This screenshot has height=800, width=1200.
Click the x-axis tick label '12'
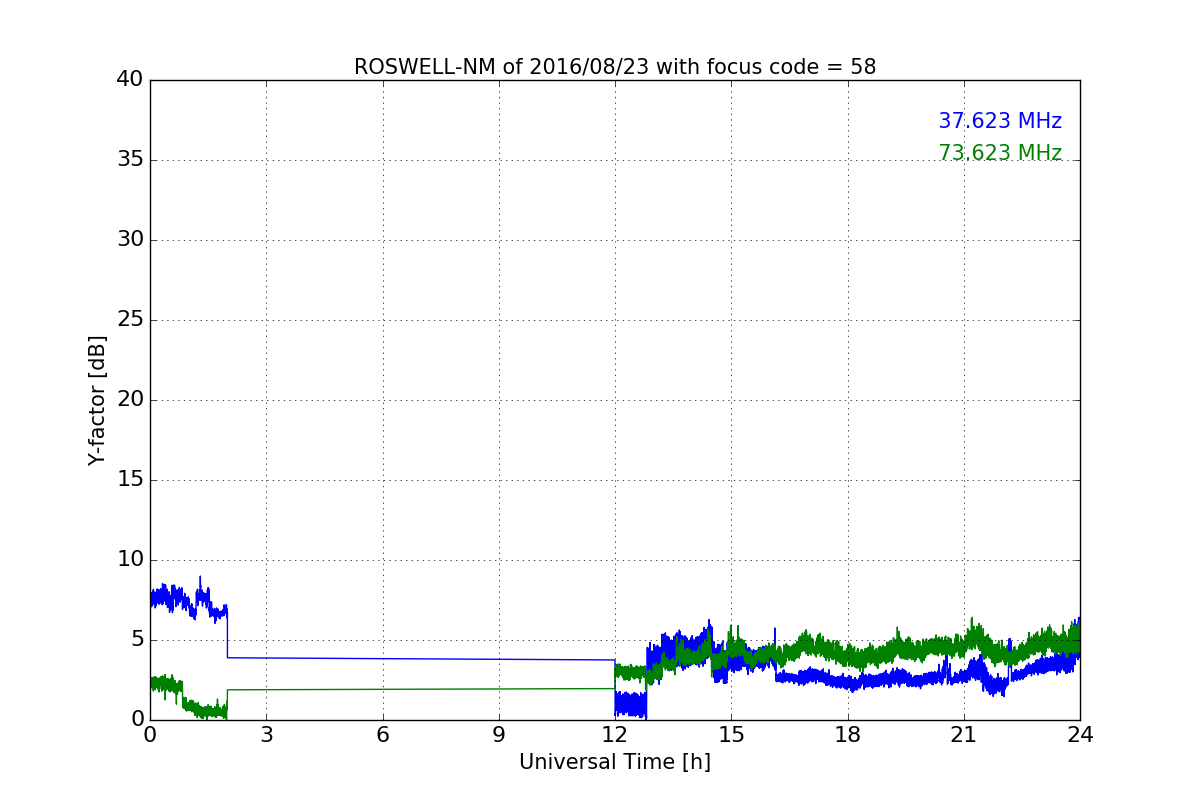pyautogui.click(x=615, y=735)
